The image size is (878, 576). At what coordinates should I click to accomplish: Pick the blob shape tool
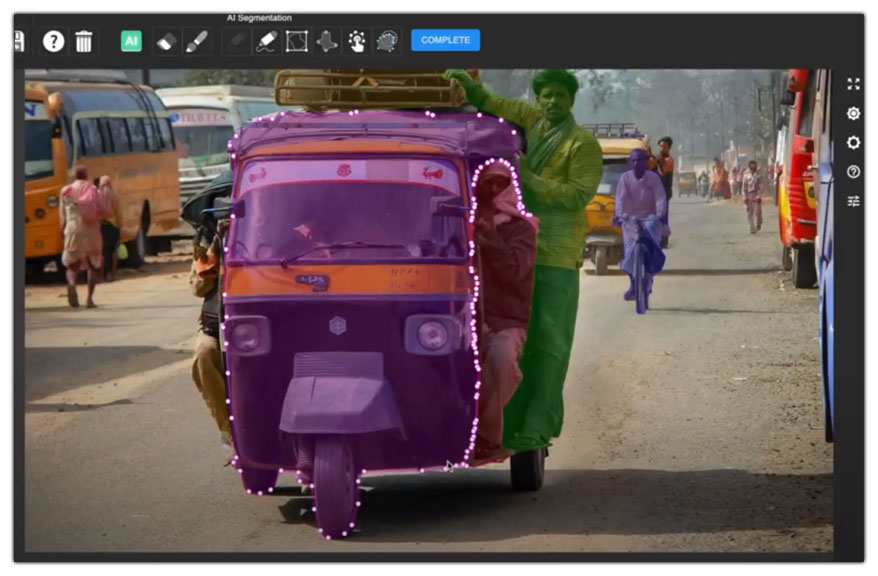327,41
